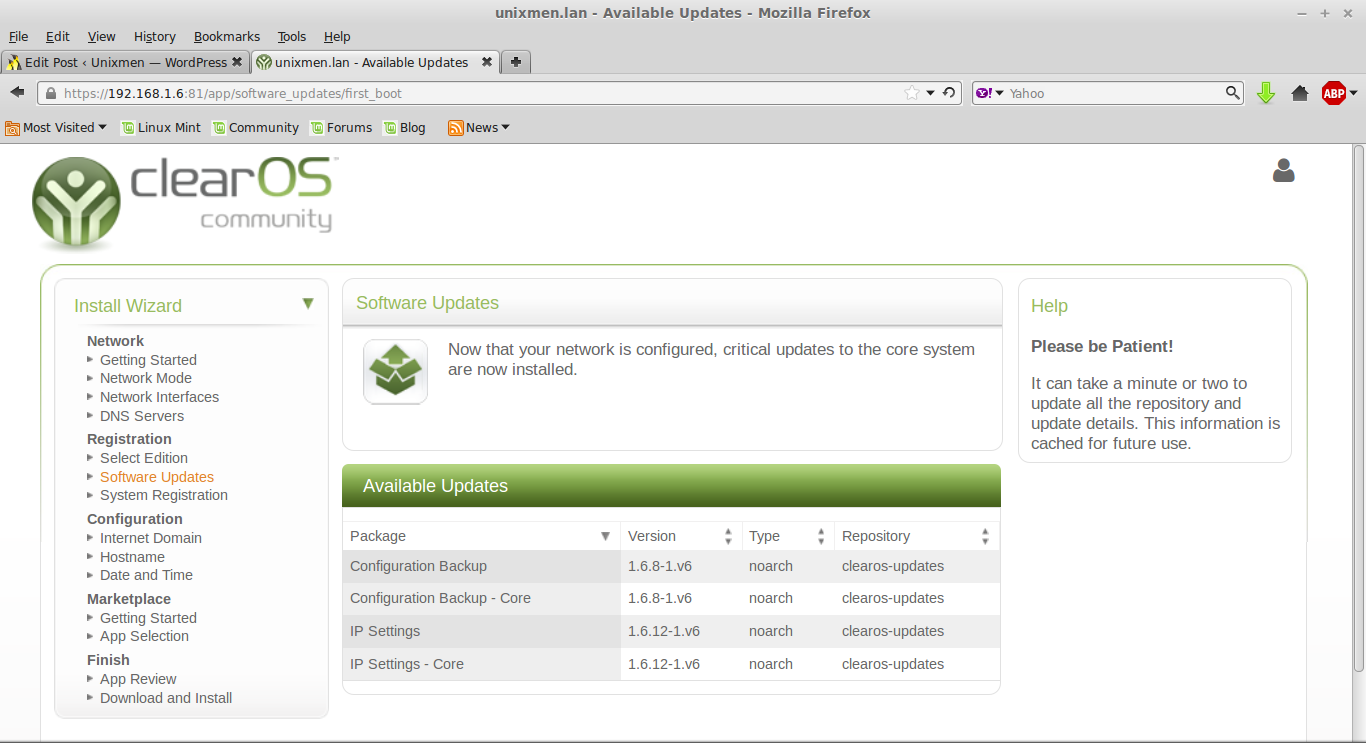Open the View menu
Image resolution: width=1366 pixels, height=743 pixels.
[101, 36]
